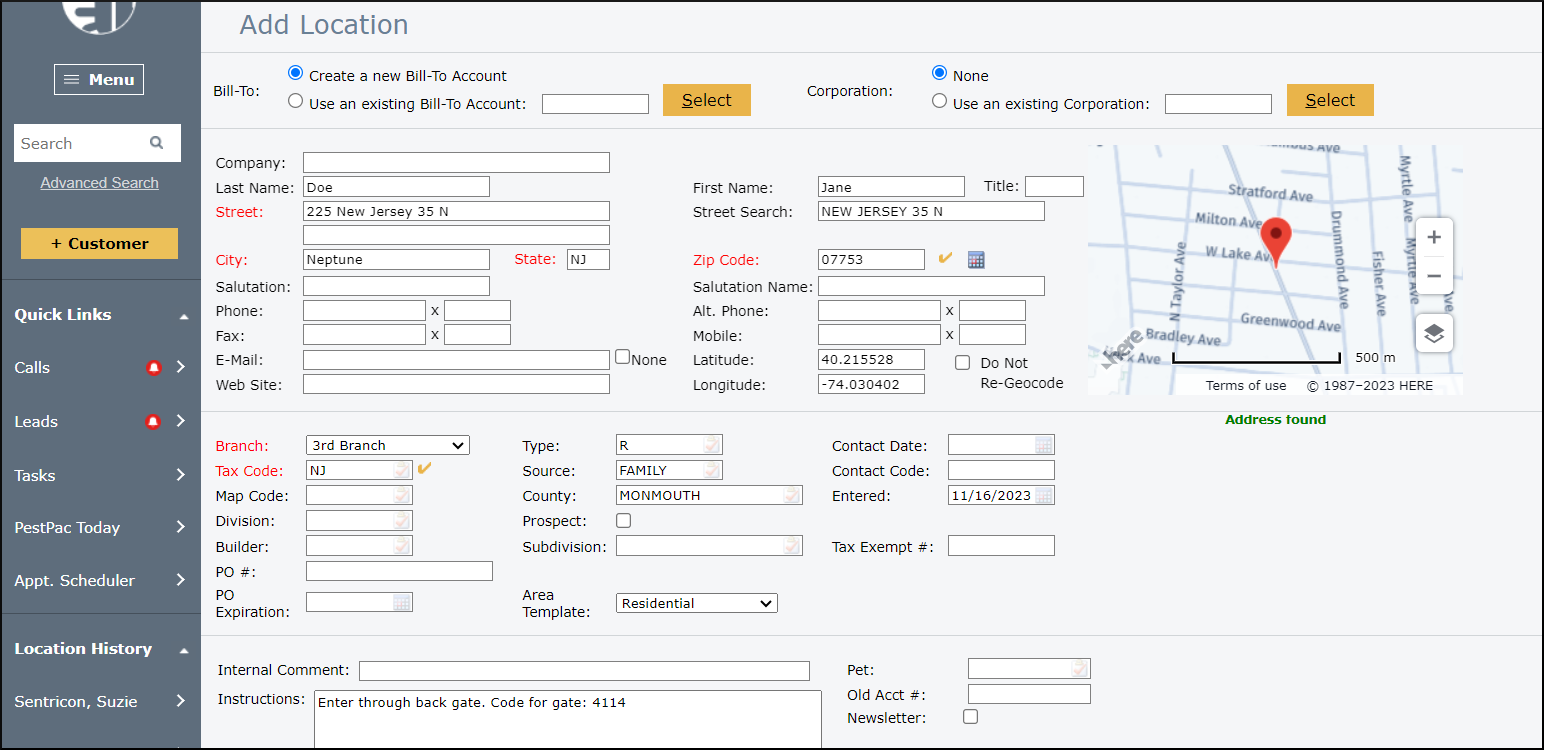Zoom in on the map with the plus icon
Image resolution: width=1544 pixels, height=750 pixels.
click(1434, 238)
